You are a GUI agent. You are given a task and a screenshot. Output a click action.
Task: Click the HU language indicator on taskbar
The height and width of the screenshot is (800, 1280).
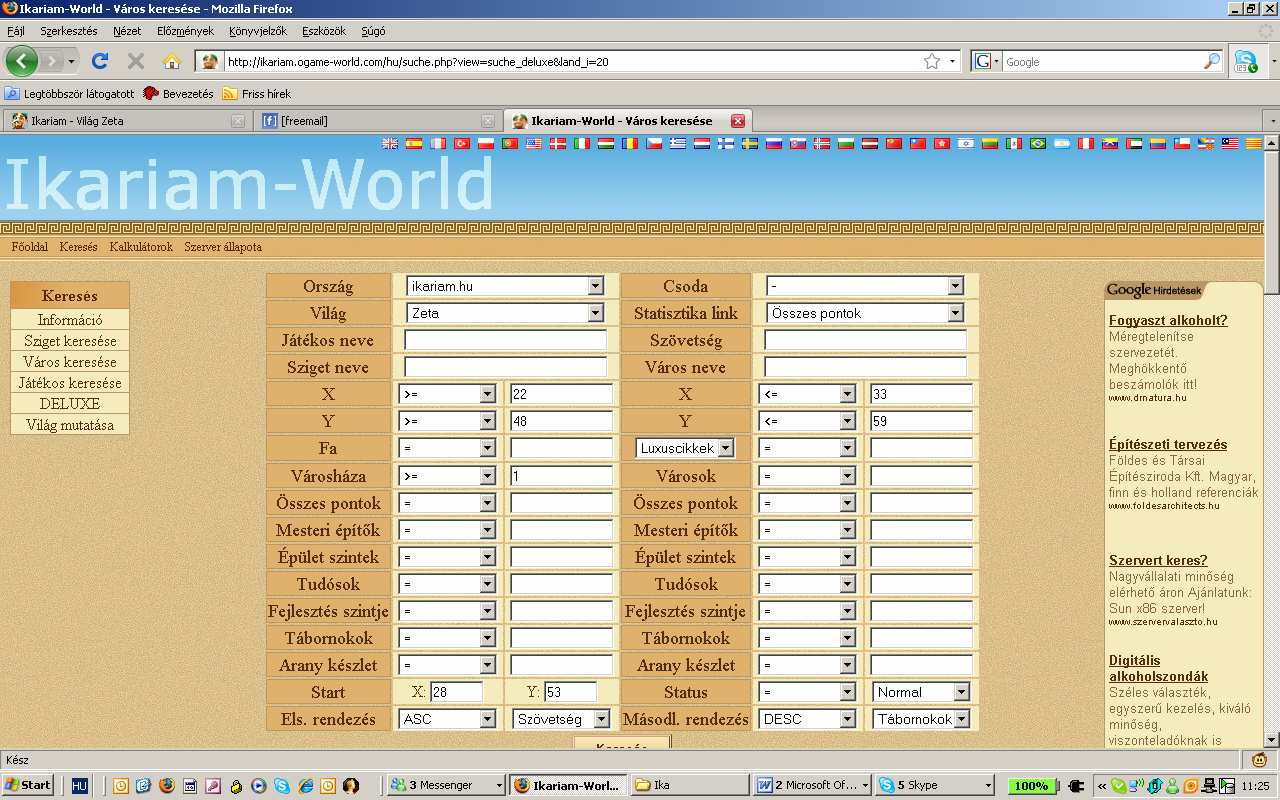[80, 785]
